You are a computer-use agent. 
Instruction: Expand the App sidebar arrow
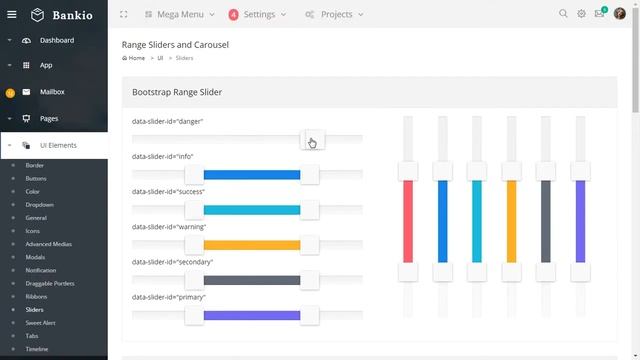[9, 65]
